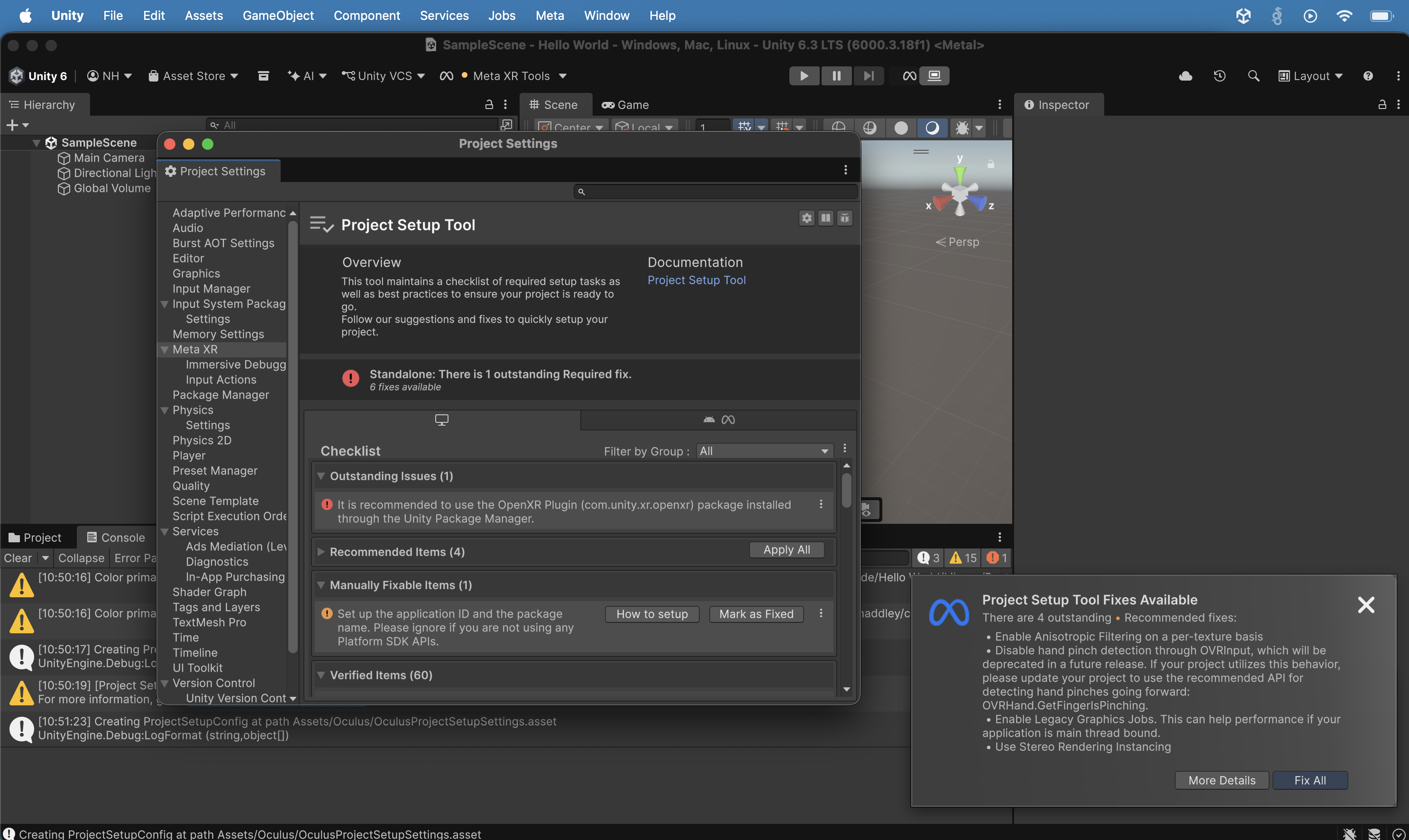The width and height of the screenshot is (1409, 840).
Task: Click the wireframe shading mode globe icon
Action: pyautogui.click(x=838, y=128)
